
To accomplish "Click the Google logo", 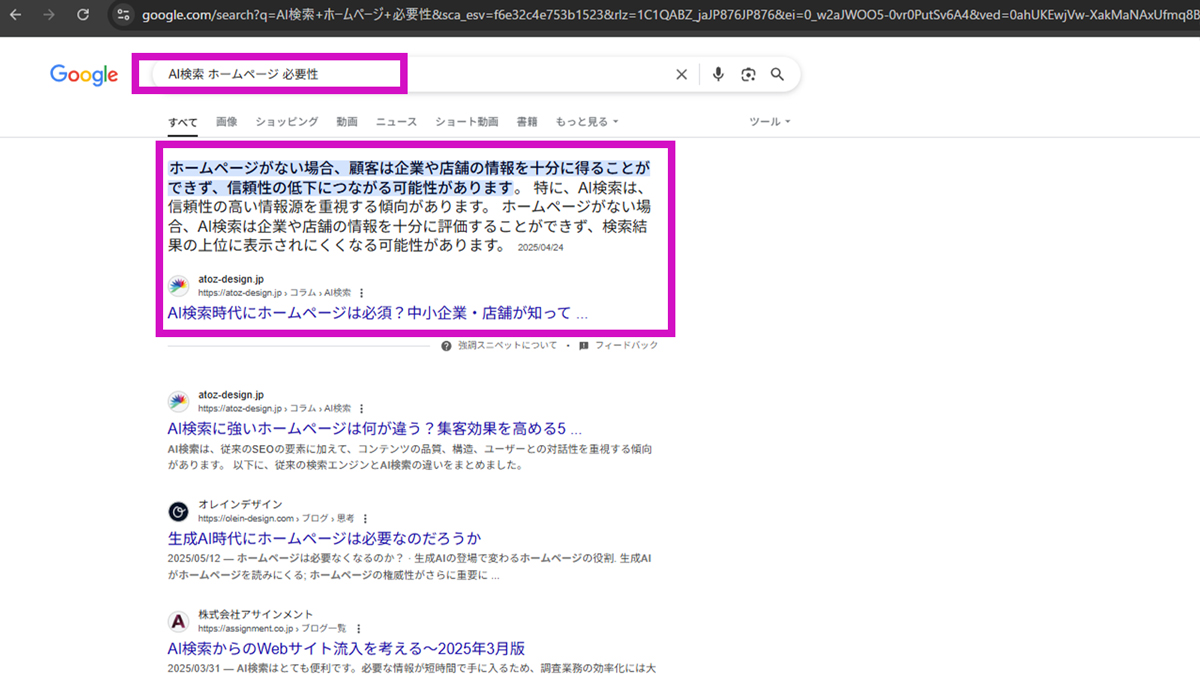I will pos(85,75).
